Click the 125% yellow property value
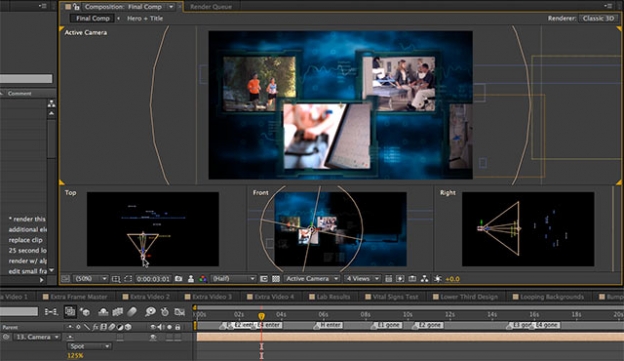 point(75,356)
